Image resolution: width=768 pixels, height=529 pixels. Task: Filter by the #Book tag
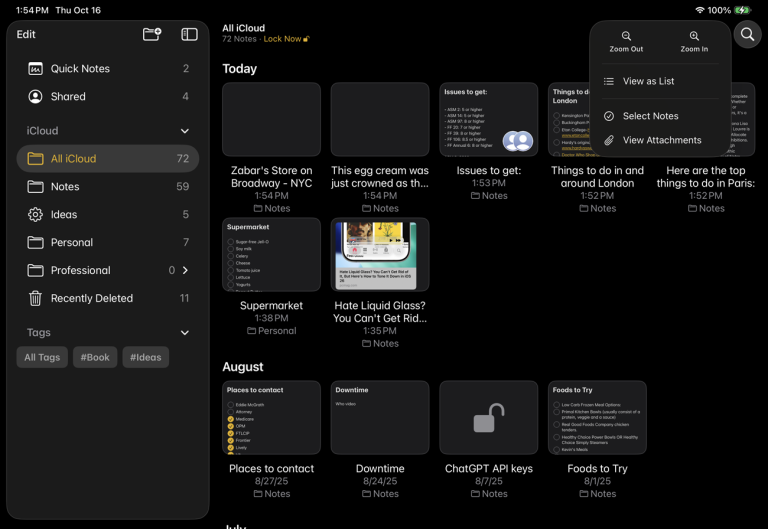[95, 357]
